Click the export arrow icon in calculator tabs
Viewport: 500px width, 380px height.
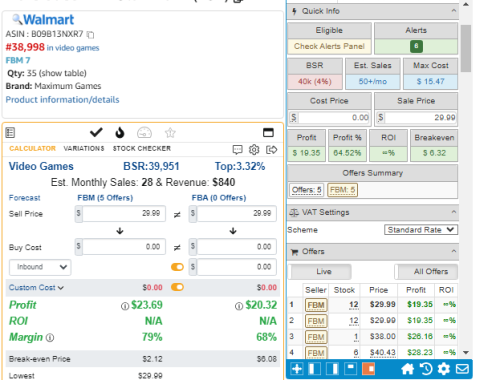click(x=271, y=150)
